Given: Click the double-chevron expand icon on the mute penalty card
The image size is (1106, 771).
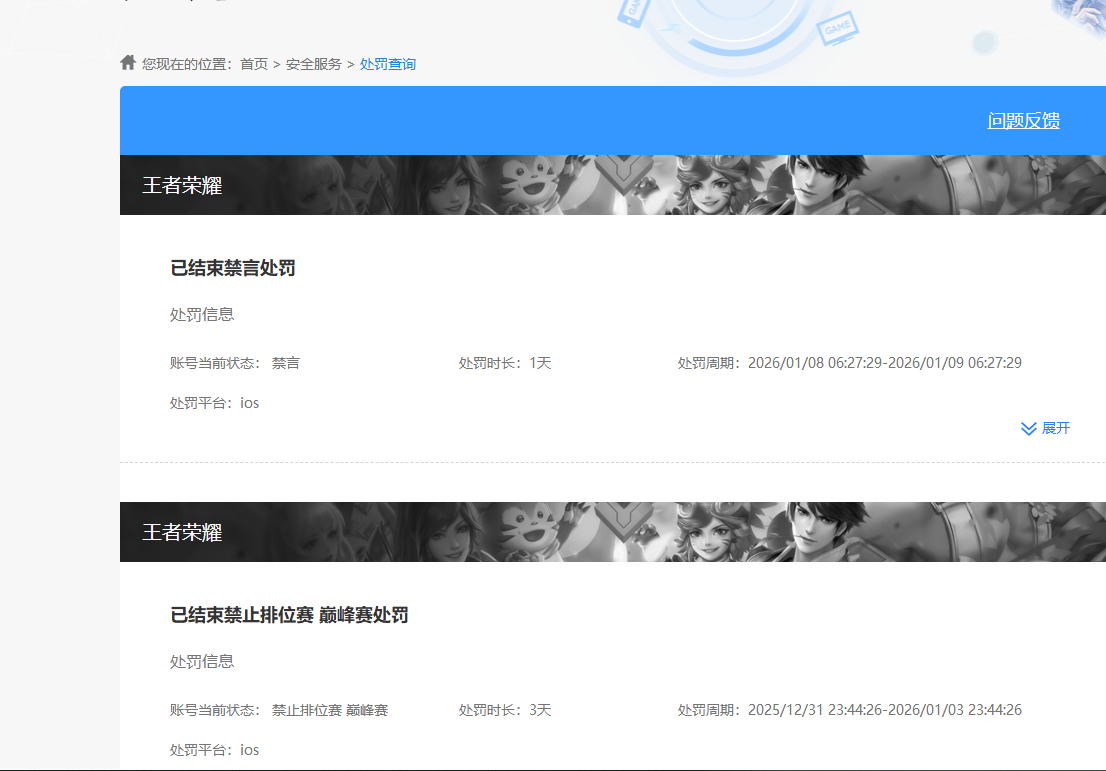Looking at the screenshot, I should (1029, 428).
